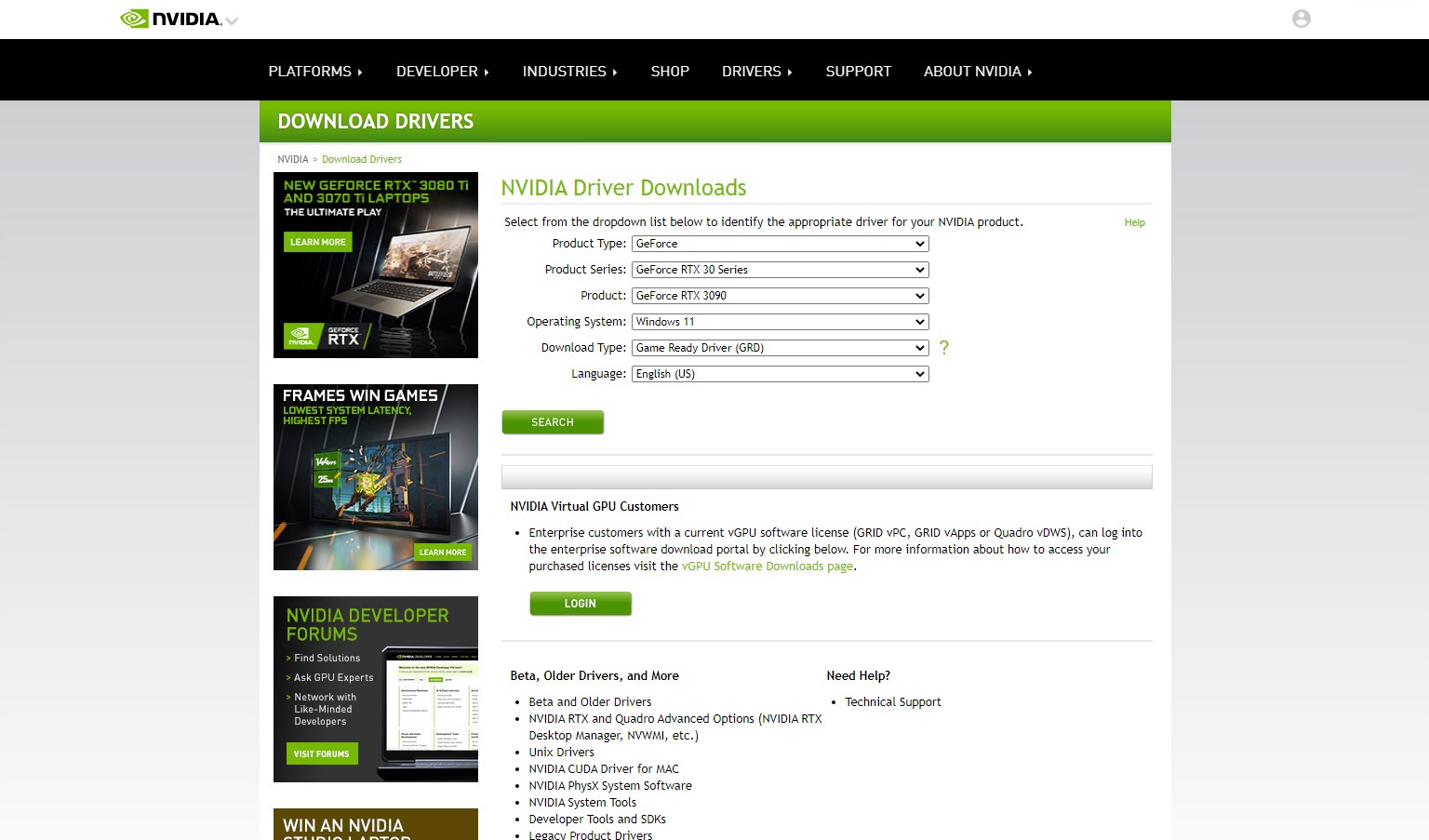Open the Product Series dropdown
Screen dimensions: 1429x840
[781, 270]
